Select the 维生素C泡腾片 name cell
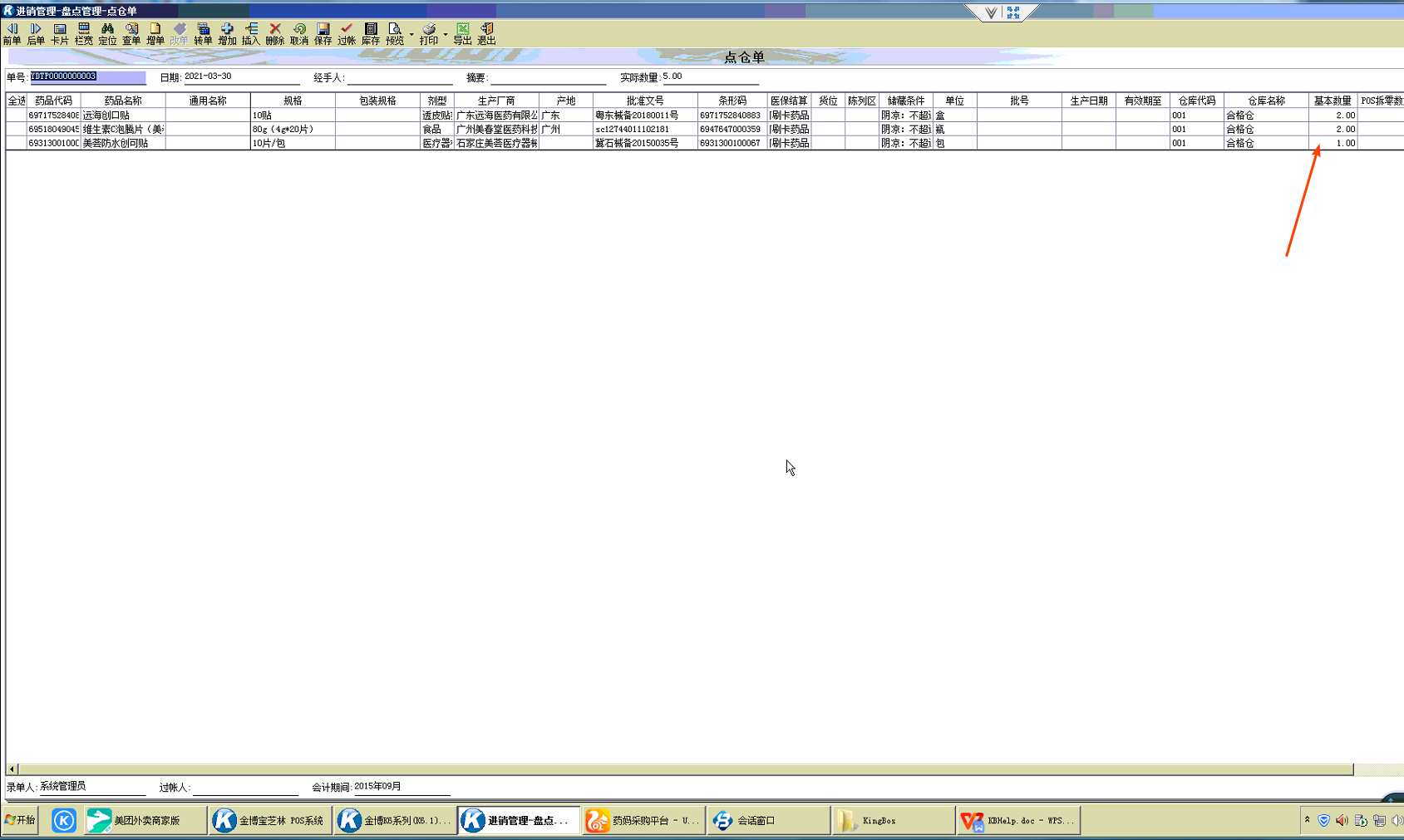The width and height of the screenshot is (1404, 840). (x=123, y=130)
